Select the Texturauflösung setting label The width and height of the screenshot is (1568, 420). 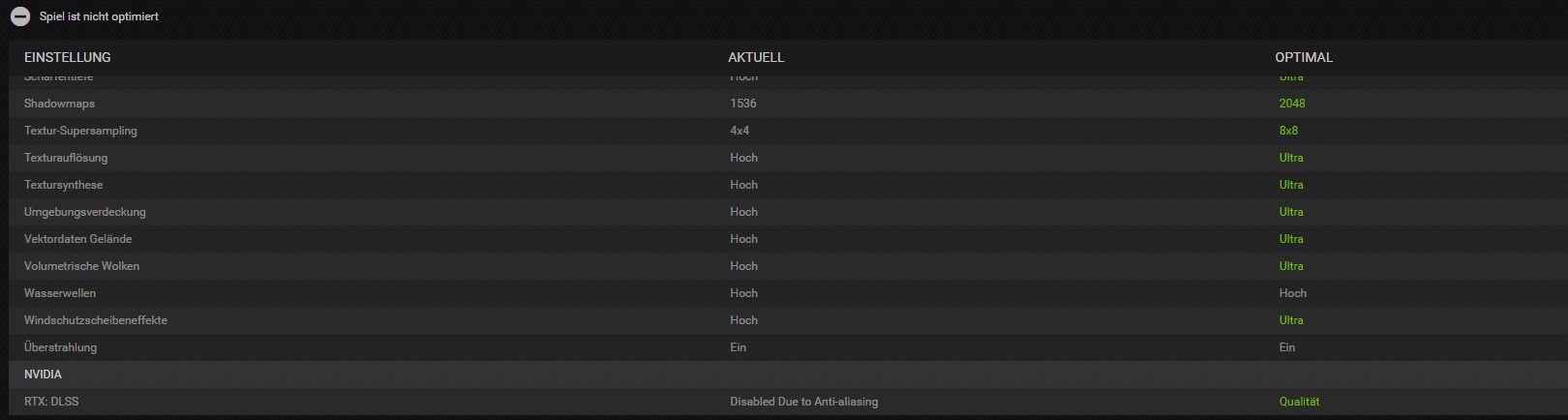pyautogui.click(x=66, y=158)
